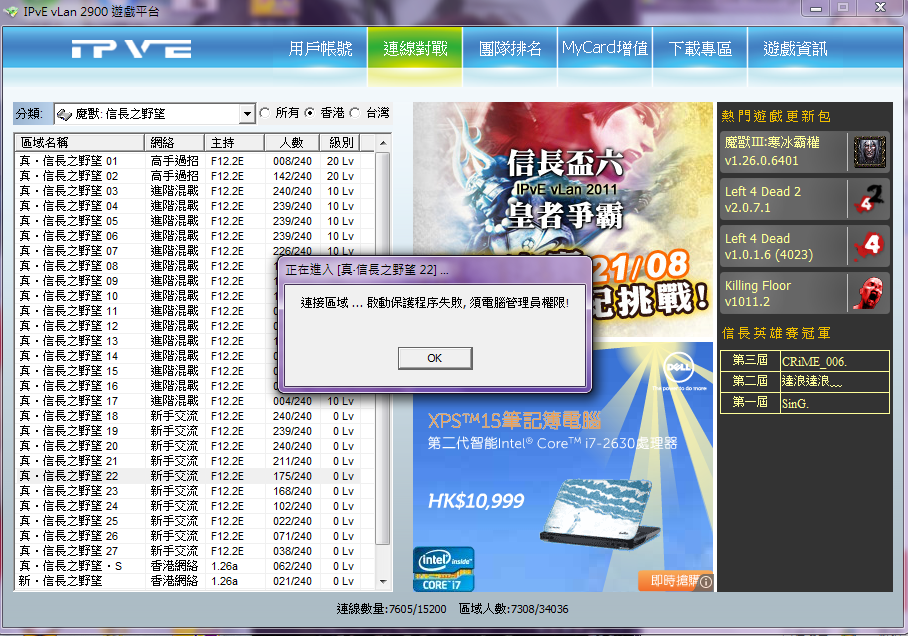The image size is (908, 636).
Task: Open the MyCard增值 tab
Action: [x=605, y=49]
